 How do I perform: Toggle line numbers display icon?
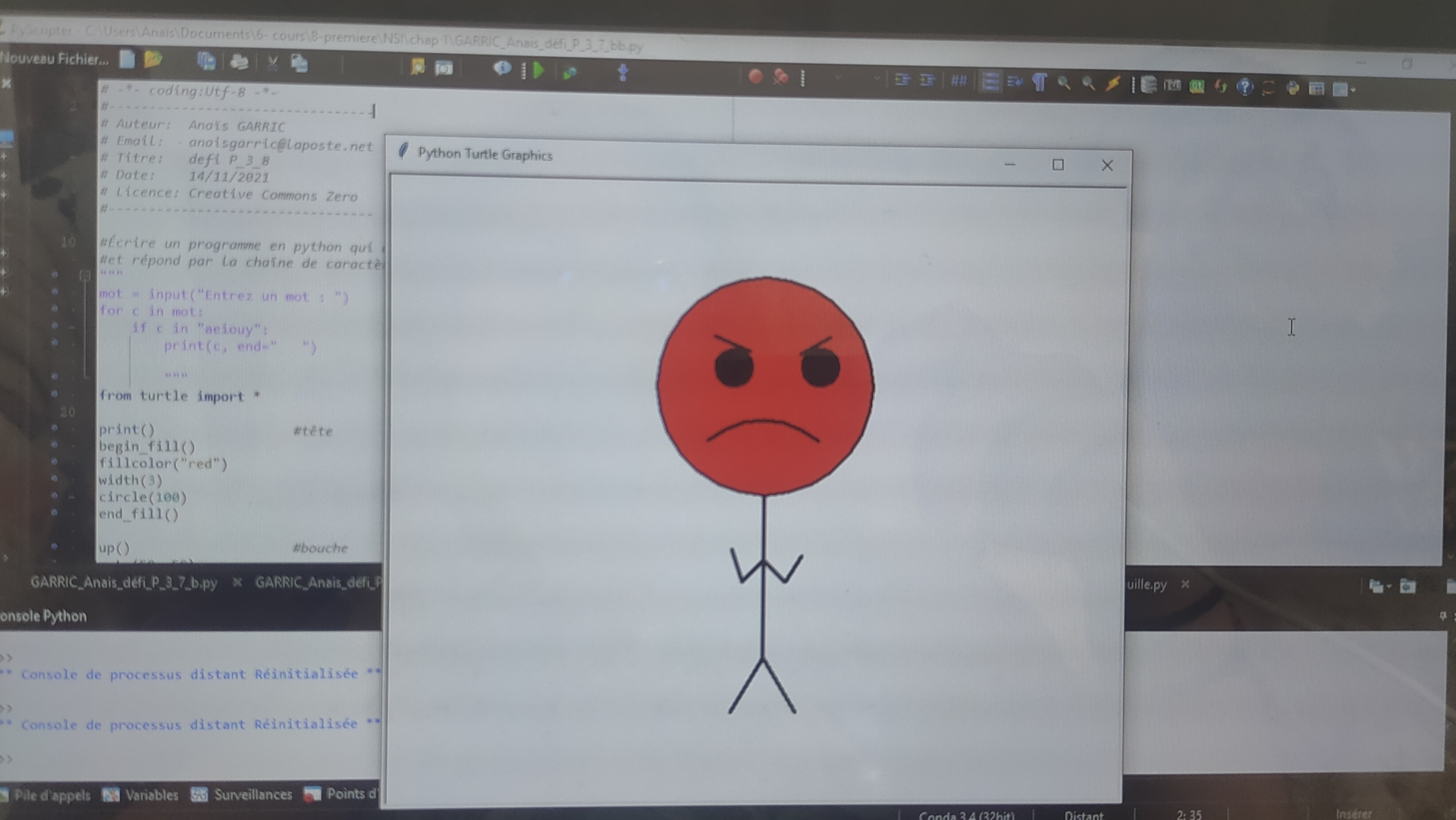pos(990,81)
